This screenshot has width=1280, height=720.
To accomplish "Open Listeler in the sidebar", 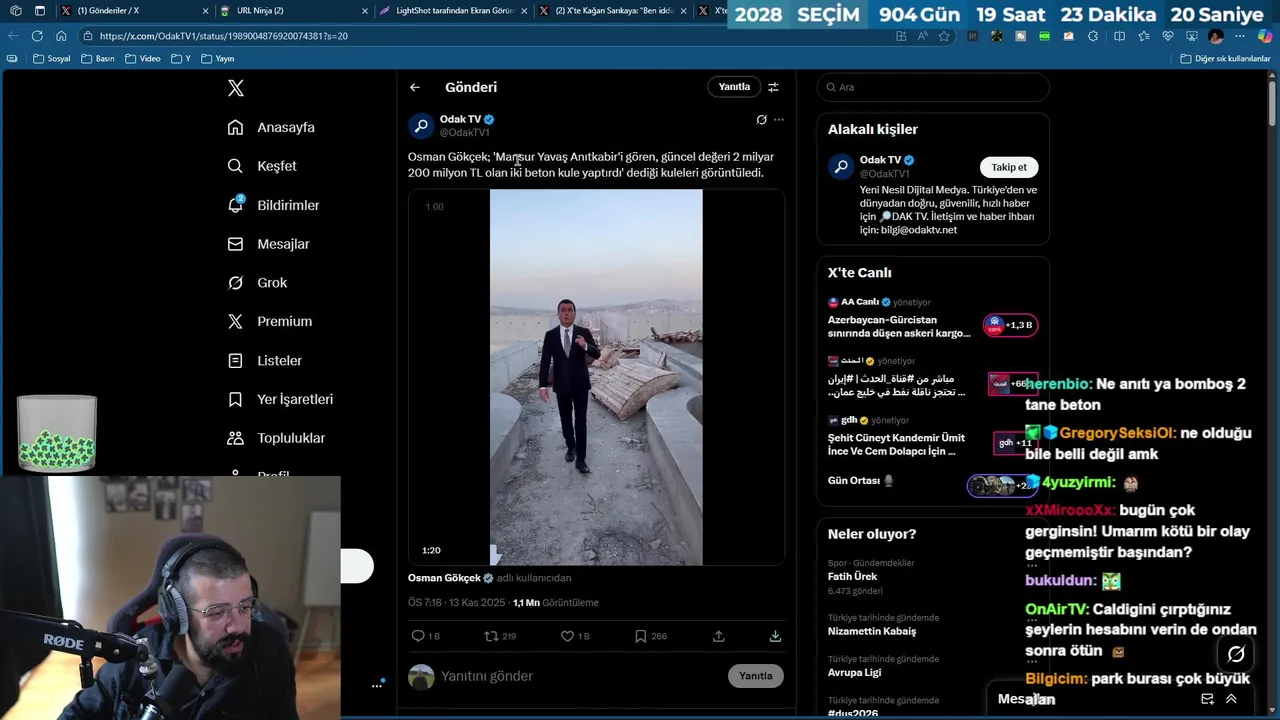I will 265,360.
